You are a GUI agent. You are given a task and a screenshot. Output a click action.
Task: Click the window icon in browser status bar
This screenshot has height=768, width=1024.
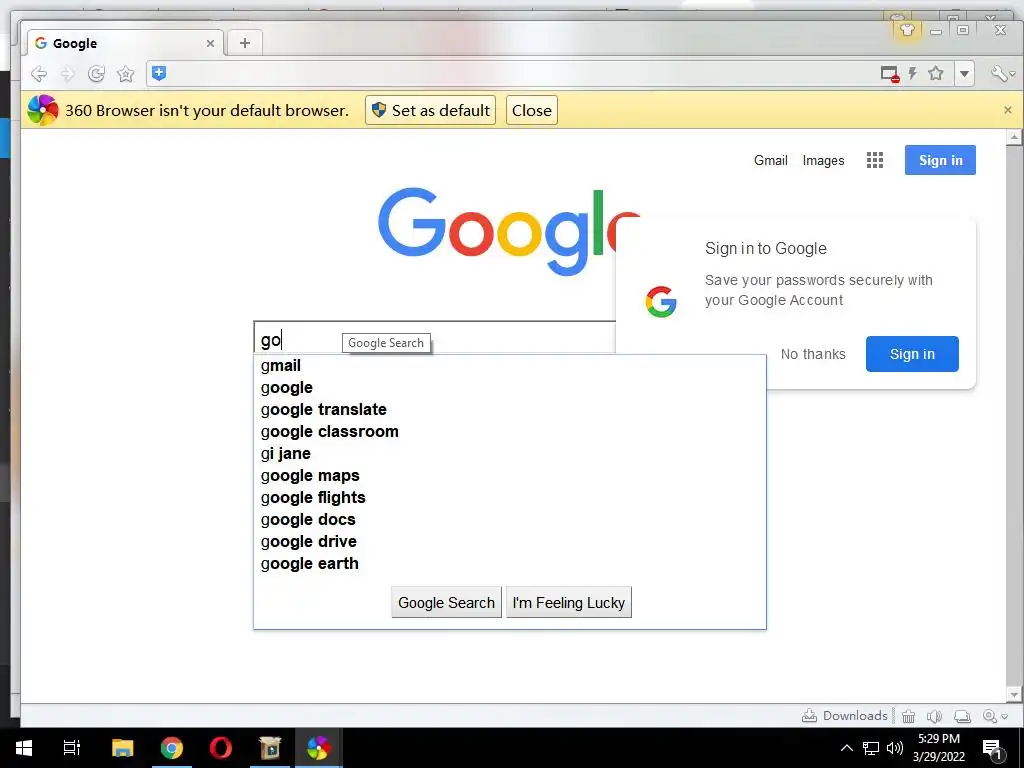(x=962, y=716)
